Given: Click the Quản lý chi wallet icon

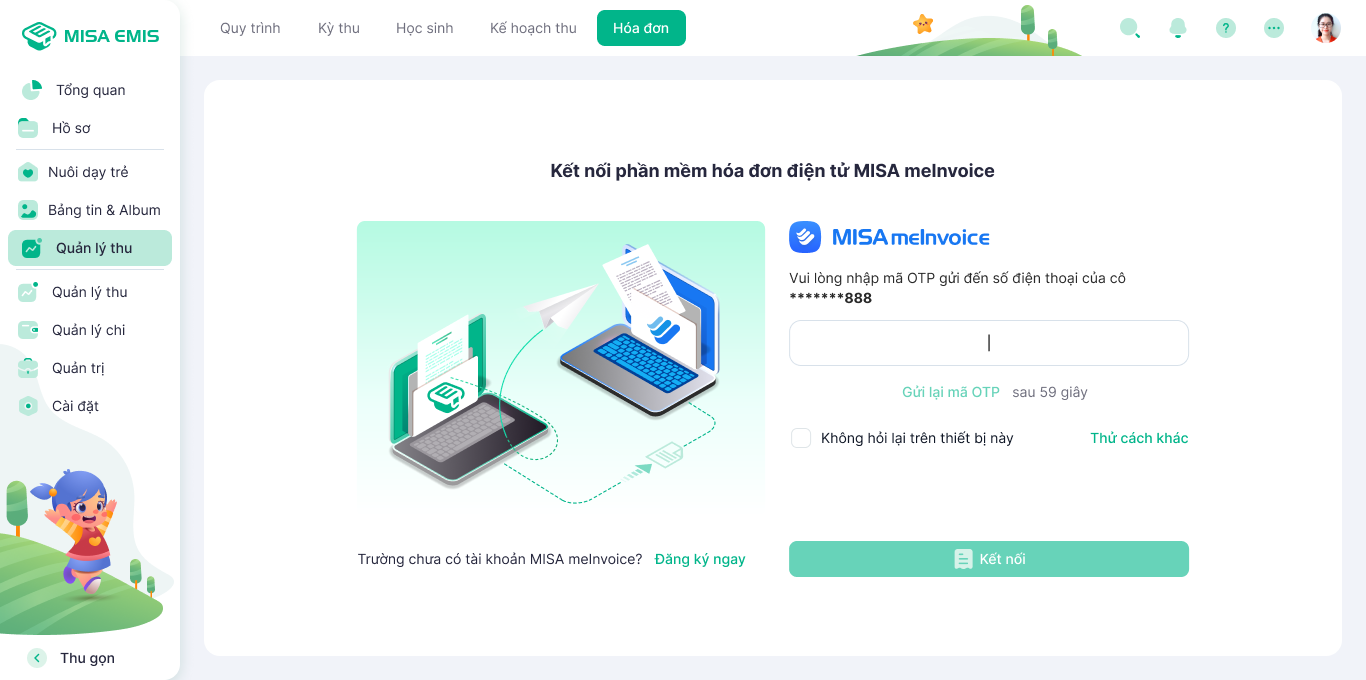Looking at the screenshot, I should [28, 330].
